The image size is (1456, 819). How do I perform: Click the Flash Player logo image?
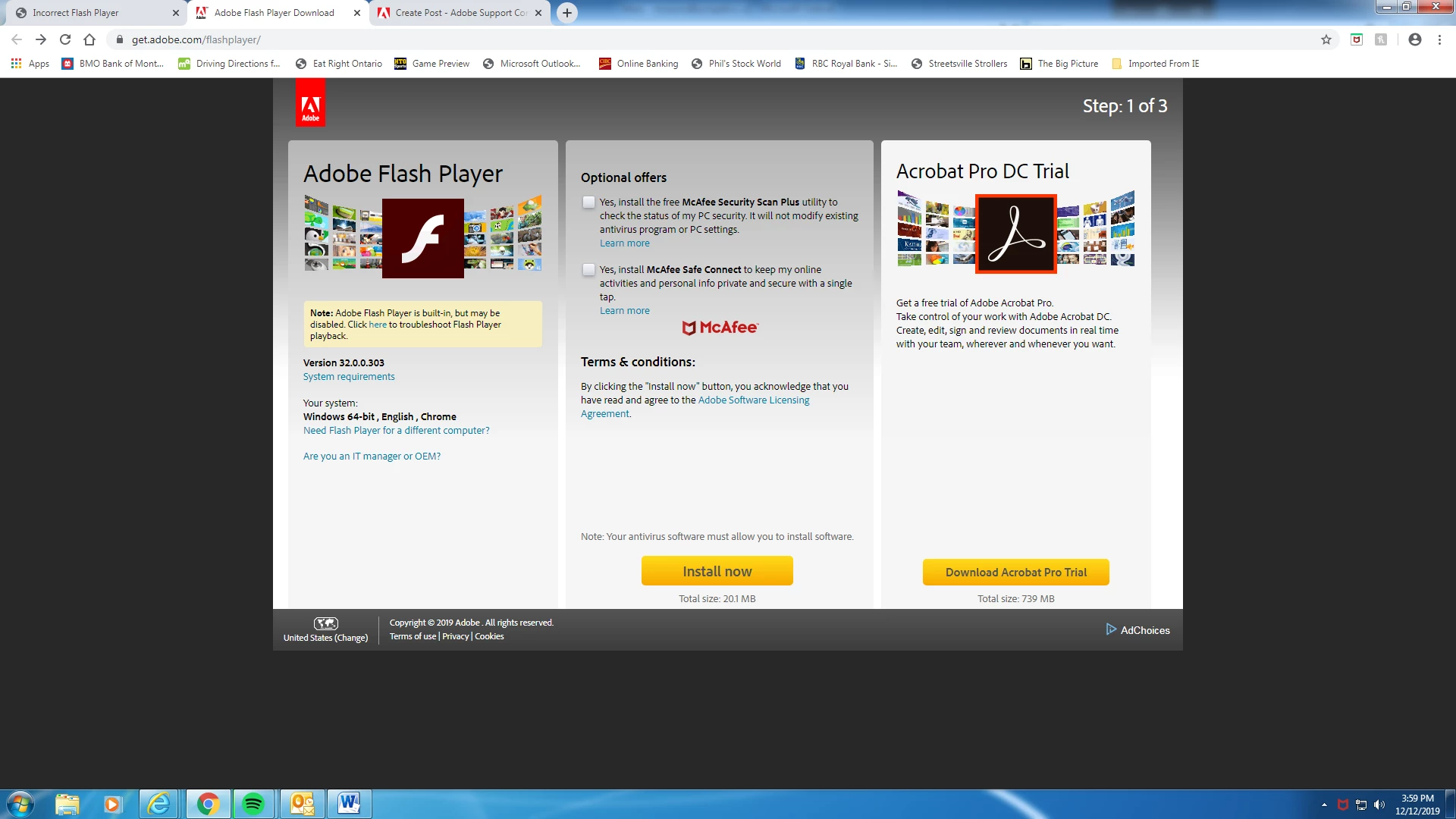pyautogui.click(x=422, y=238)
